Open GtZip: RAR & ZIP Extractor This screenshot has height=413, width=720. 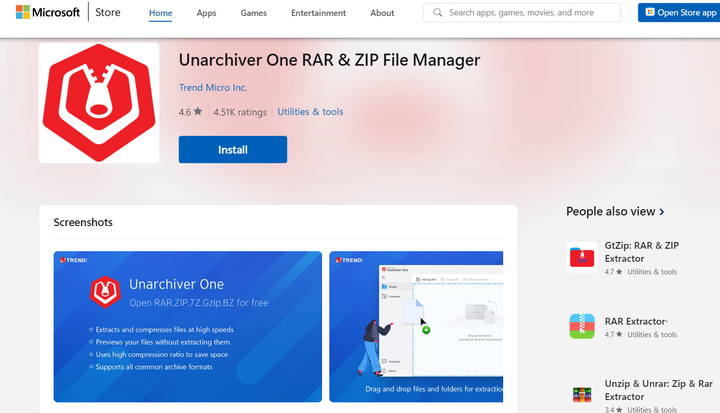641,252
